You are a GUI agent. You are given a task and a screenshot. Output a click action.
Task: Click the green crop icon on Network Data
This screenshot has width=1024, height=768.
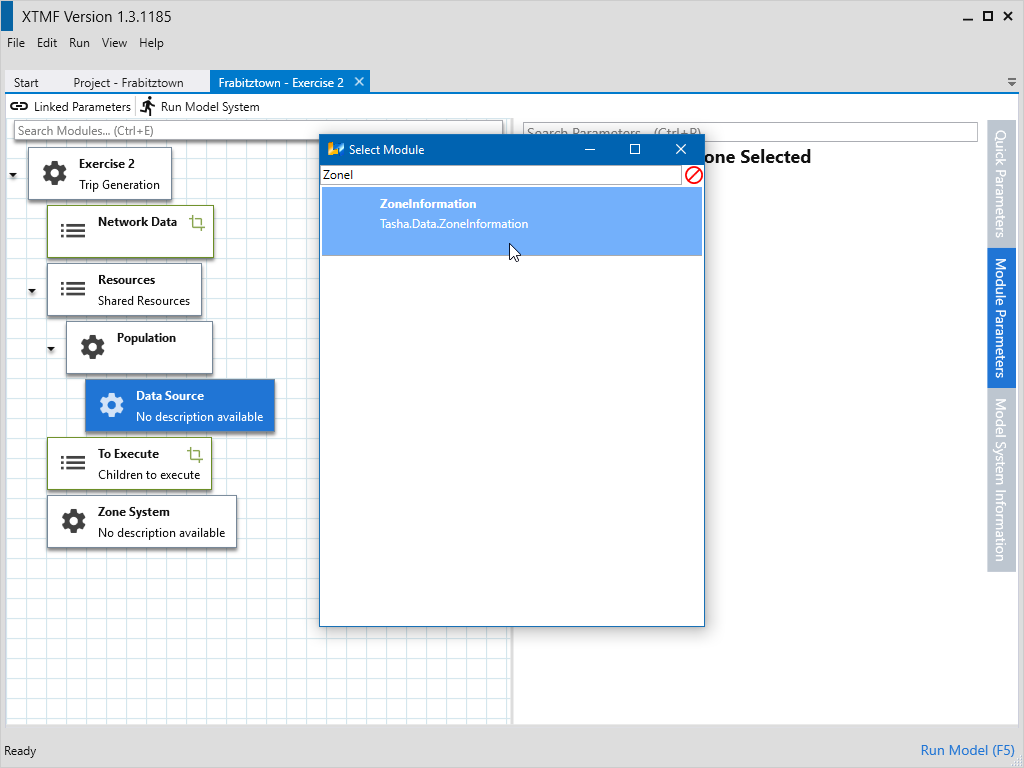197,223
